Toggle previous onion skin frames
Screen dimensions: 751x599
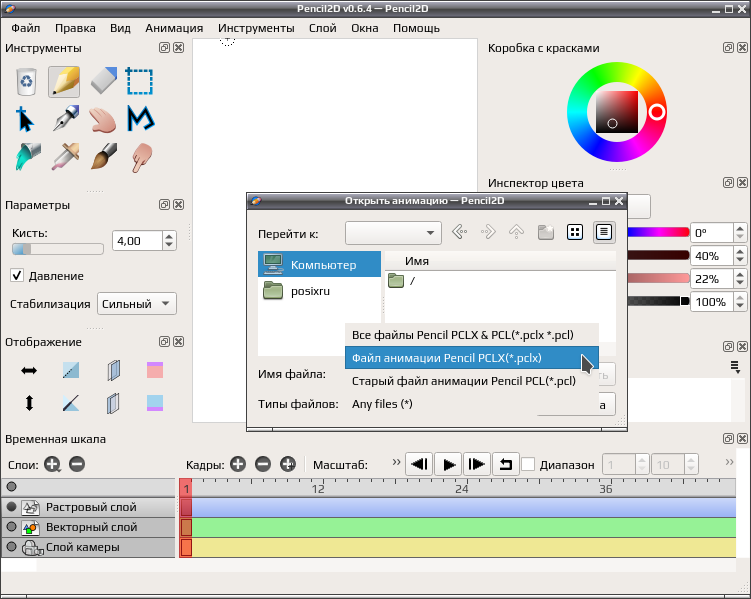point(113,370)
